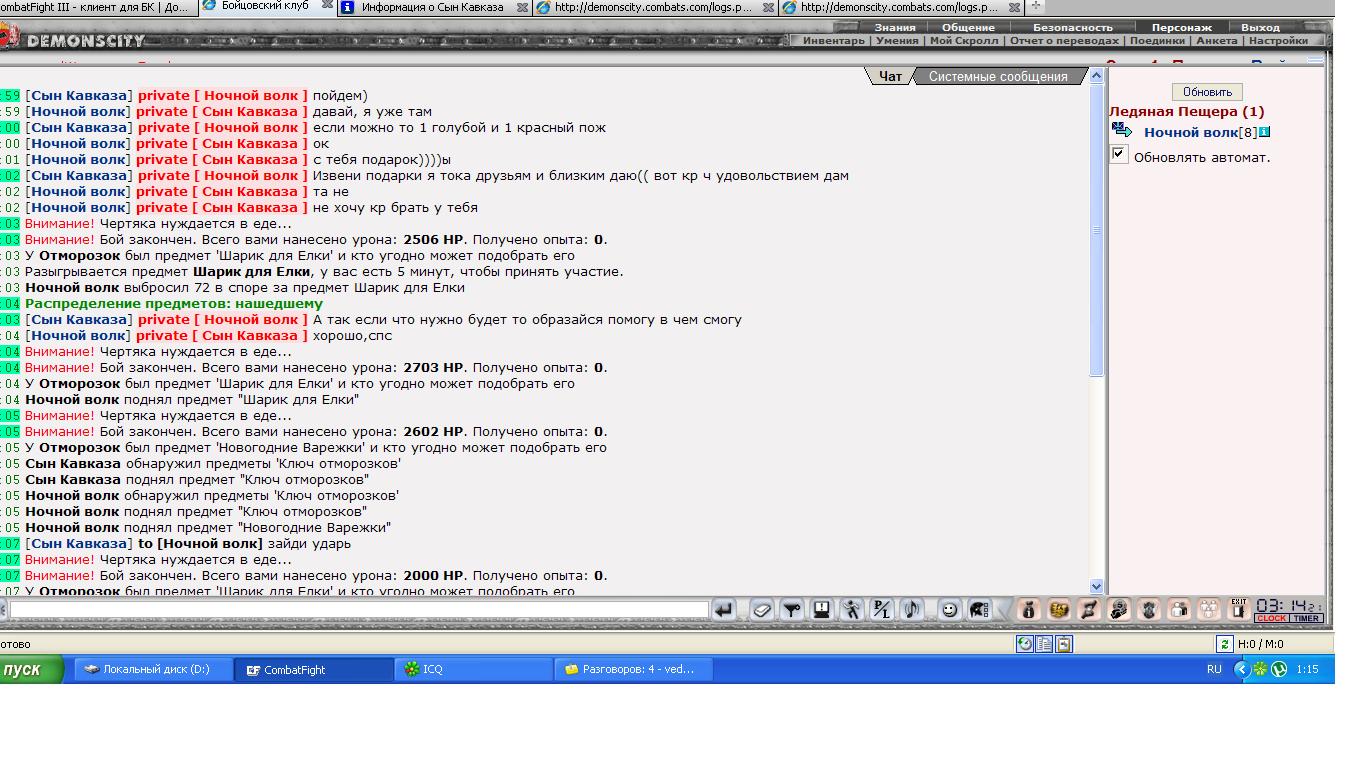Close the Информация о Сын Кавказа tab
Viewport: 1366px width, 768px height.
pos(522,7)
